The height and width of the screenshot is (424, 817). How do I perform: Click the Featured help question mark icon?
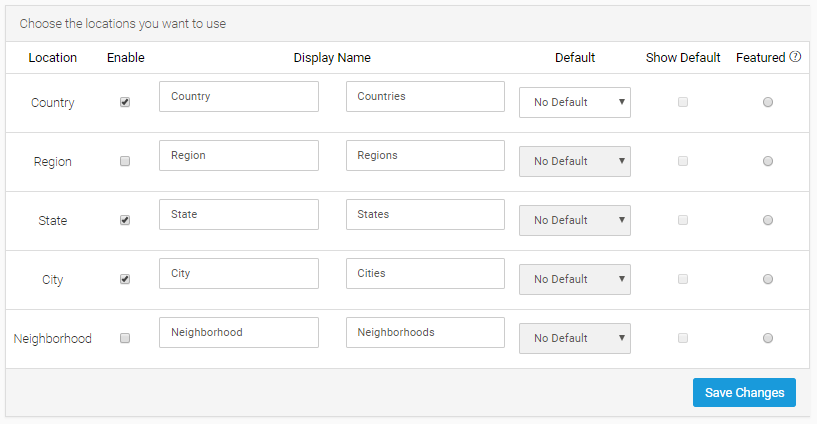click(x=796, y=57)
